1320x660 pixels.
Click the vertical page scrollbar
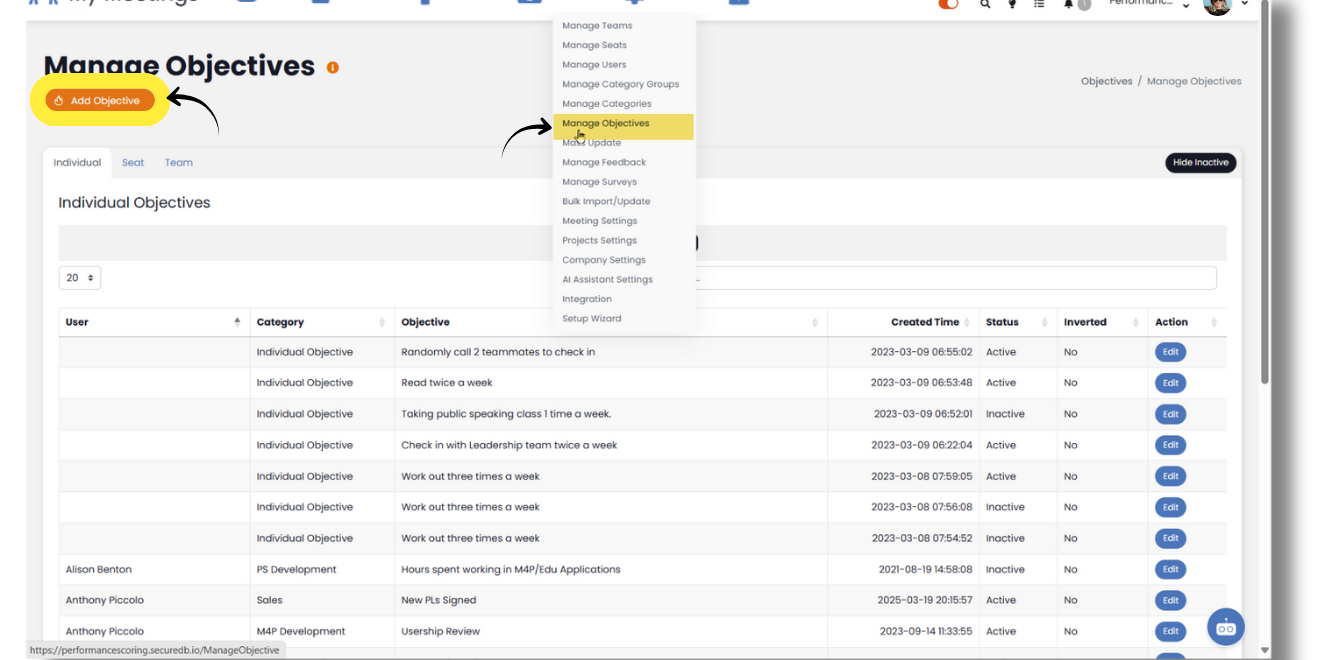coord(1265,200)
